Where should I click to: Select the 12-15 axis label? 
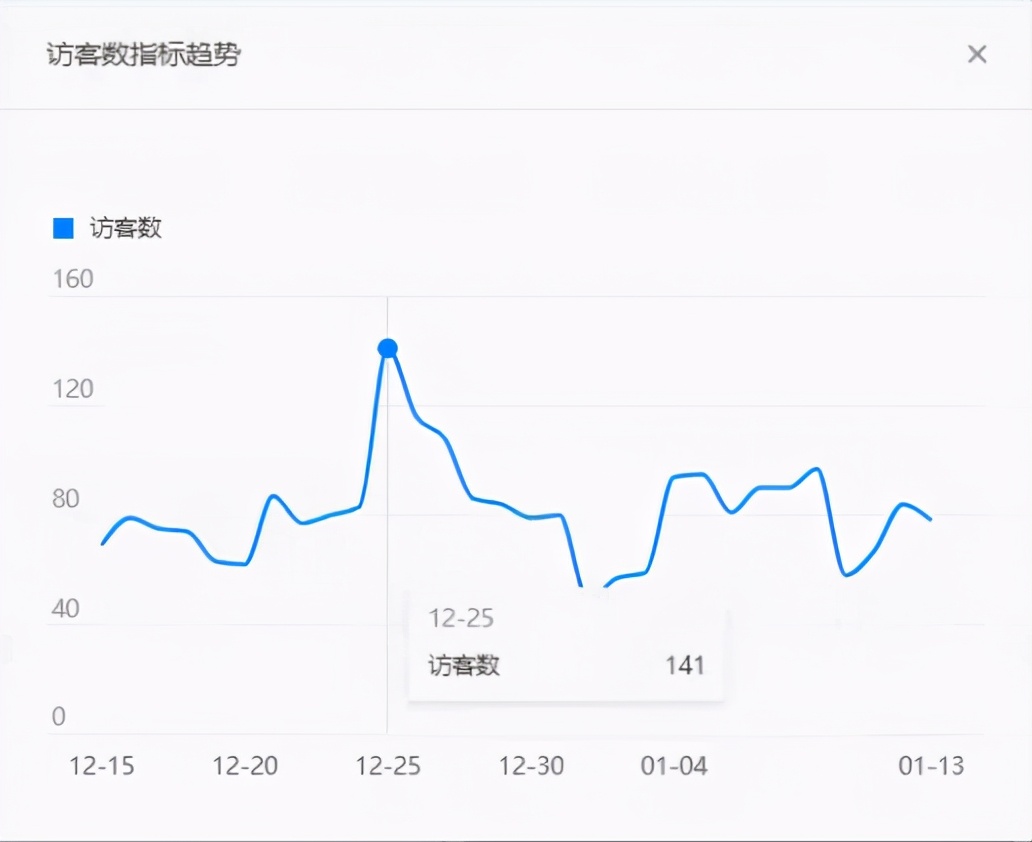[x=103, y=768]
